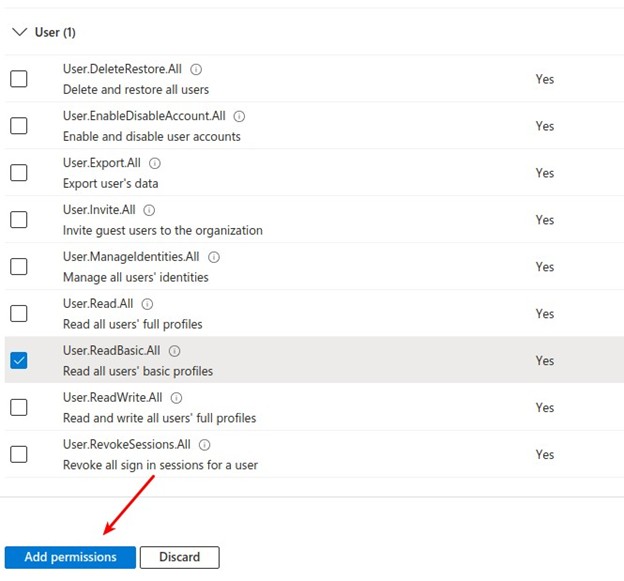Show info for User.EnableDisableAccount.All
The width and height of the screenshot is (624, 581).
pos(239,117)
